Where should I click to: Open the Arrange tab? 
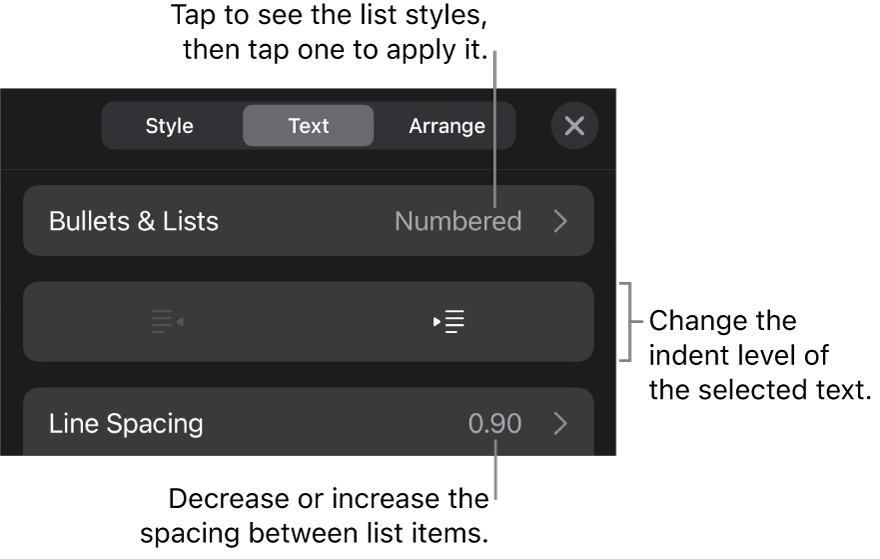447,126
